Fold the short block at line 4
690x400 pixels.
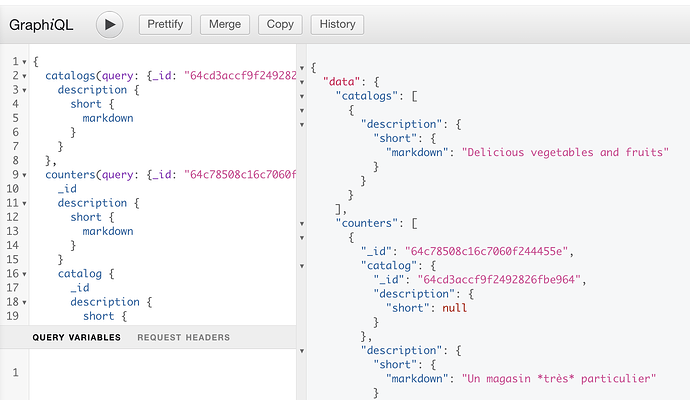[22, 104]
